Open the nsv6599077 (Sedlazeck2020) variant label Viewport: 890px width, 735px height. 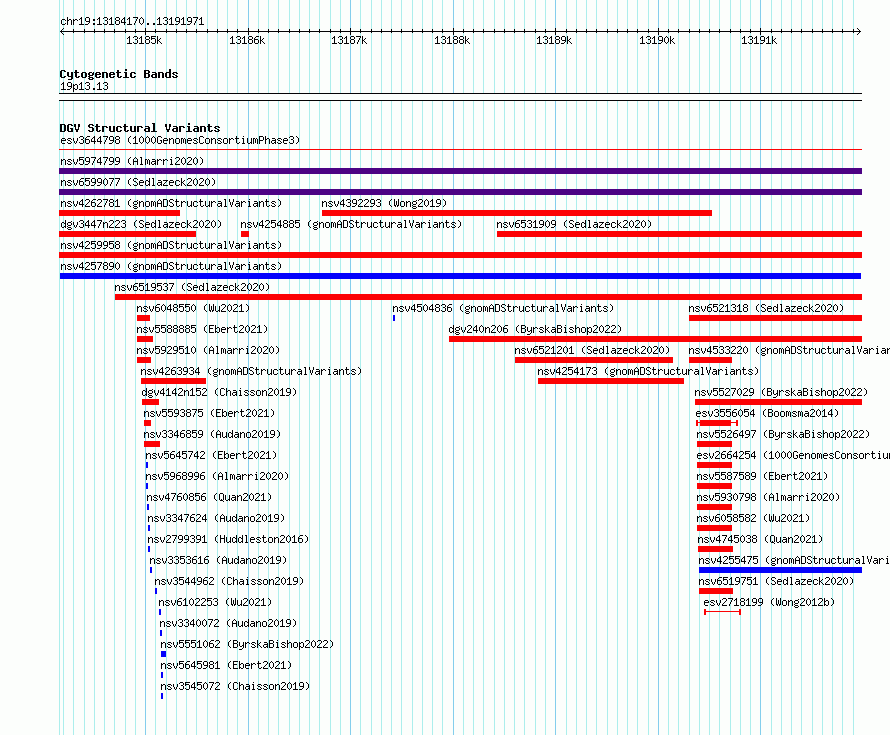tap(138, 182)
